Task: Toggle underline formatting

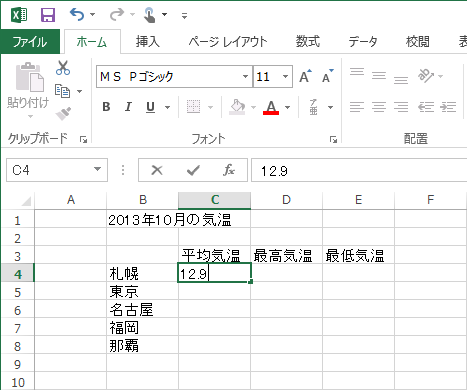Action: point(151,107)
